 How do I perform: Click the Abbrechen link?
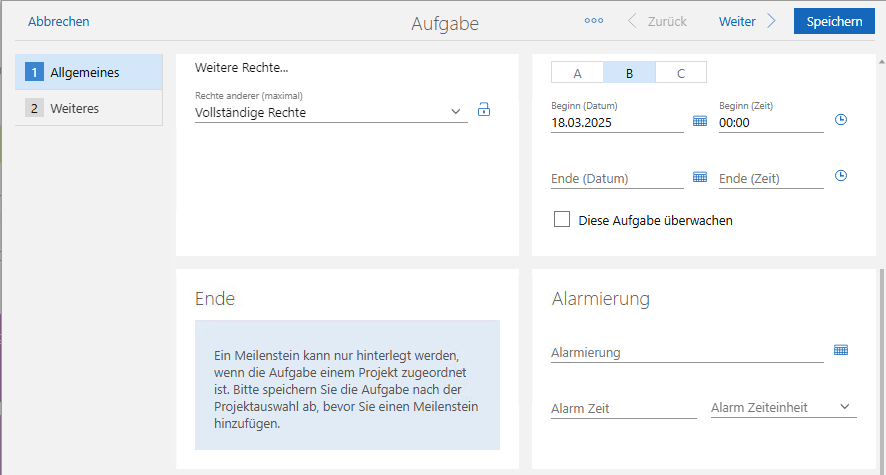coord(58,21)
